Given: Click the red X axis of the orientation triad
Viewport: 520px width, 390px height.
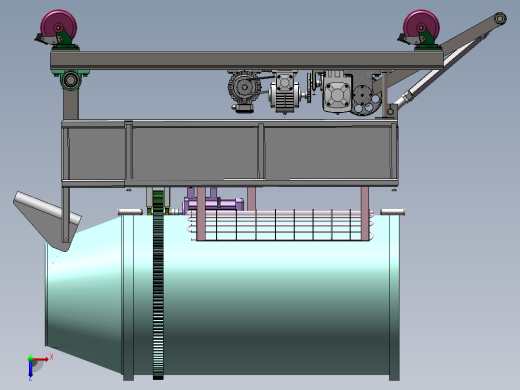Looking at the screenshot, I should coord(41,359).
